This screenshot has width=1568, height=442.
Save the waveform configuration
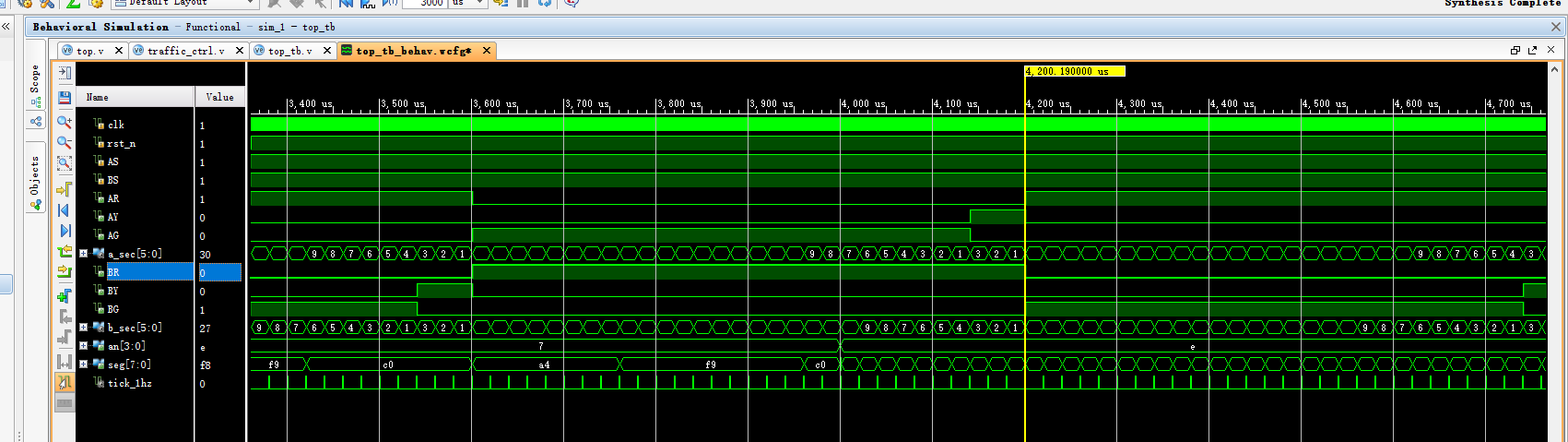point(65,97)
